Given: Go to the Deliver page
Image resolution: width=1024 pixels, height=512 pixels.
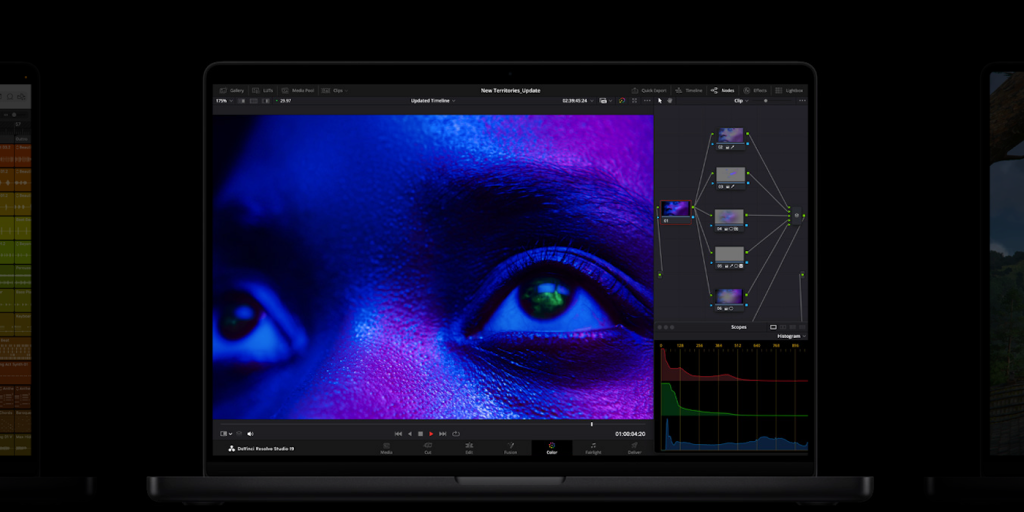Looking at the screenshot, I should [x=634, y=449].
